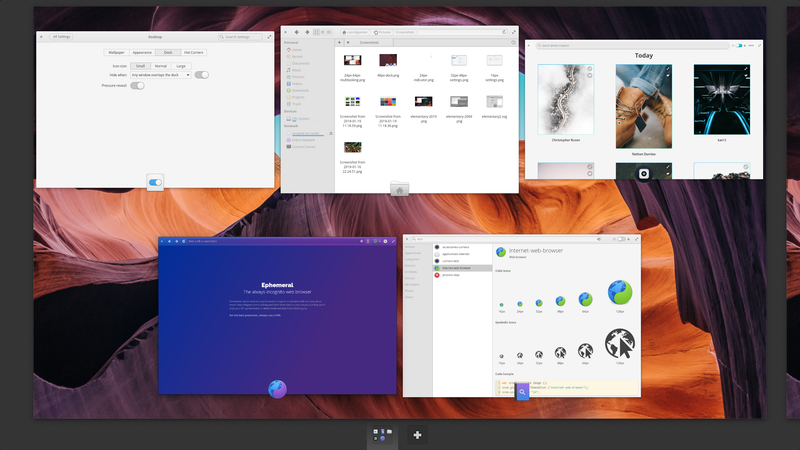Viewport: 800px width, 450px height.
Task: Select process-stop in icon list
Action: 462,275
